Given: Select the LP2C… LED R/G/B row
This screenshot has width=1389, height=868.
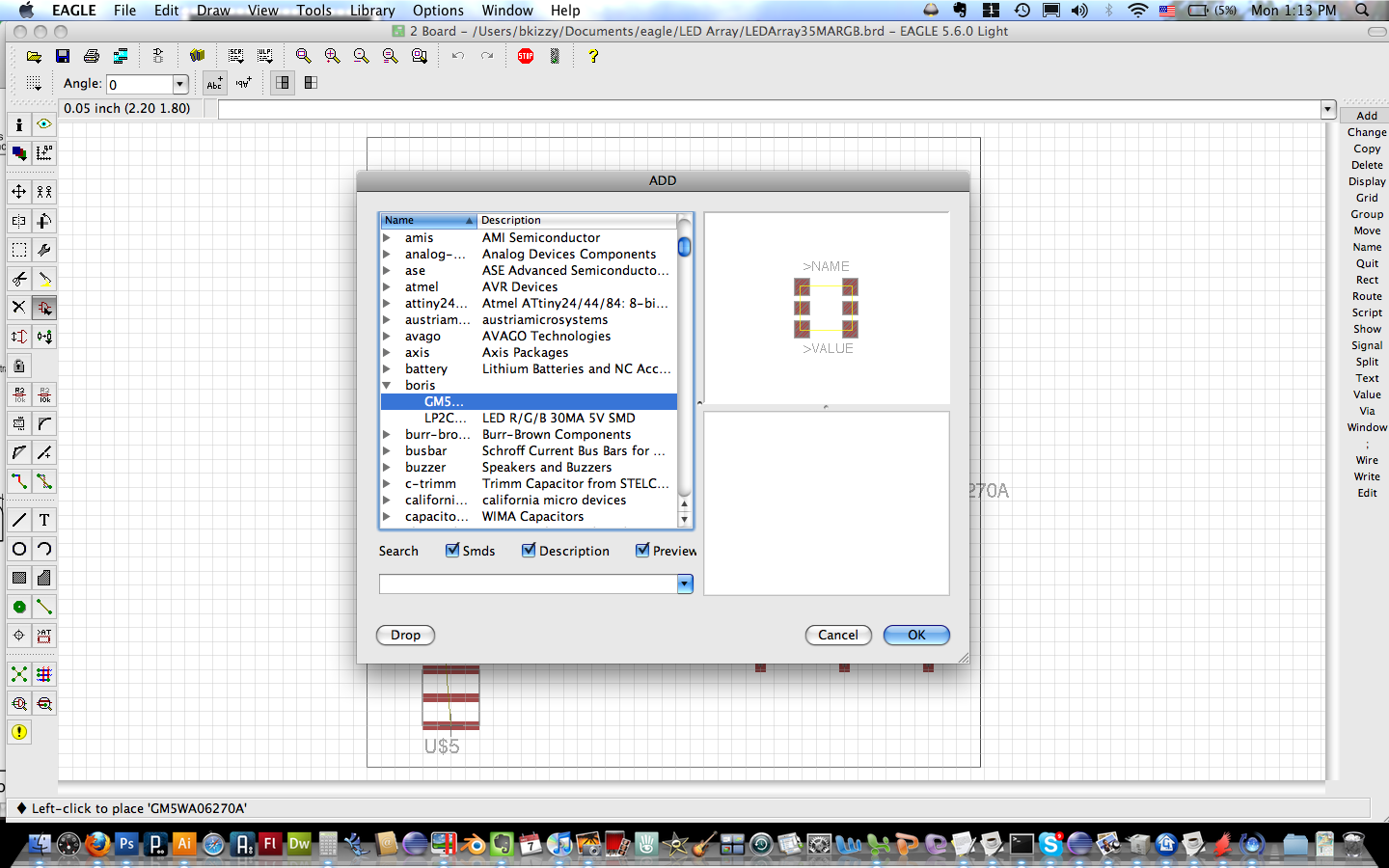Looking at the screenshot, I should 529,418.
